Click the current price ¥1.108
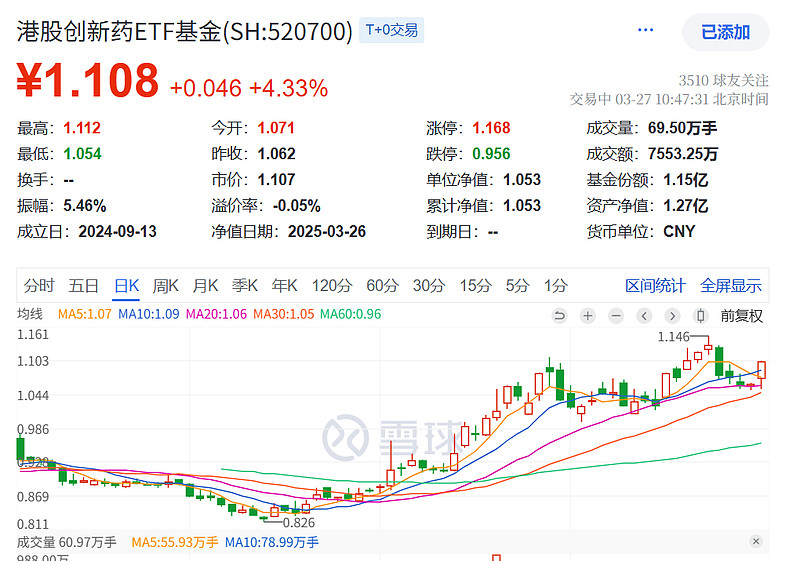This screenshot has height=561, width=800. 88,80
